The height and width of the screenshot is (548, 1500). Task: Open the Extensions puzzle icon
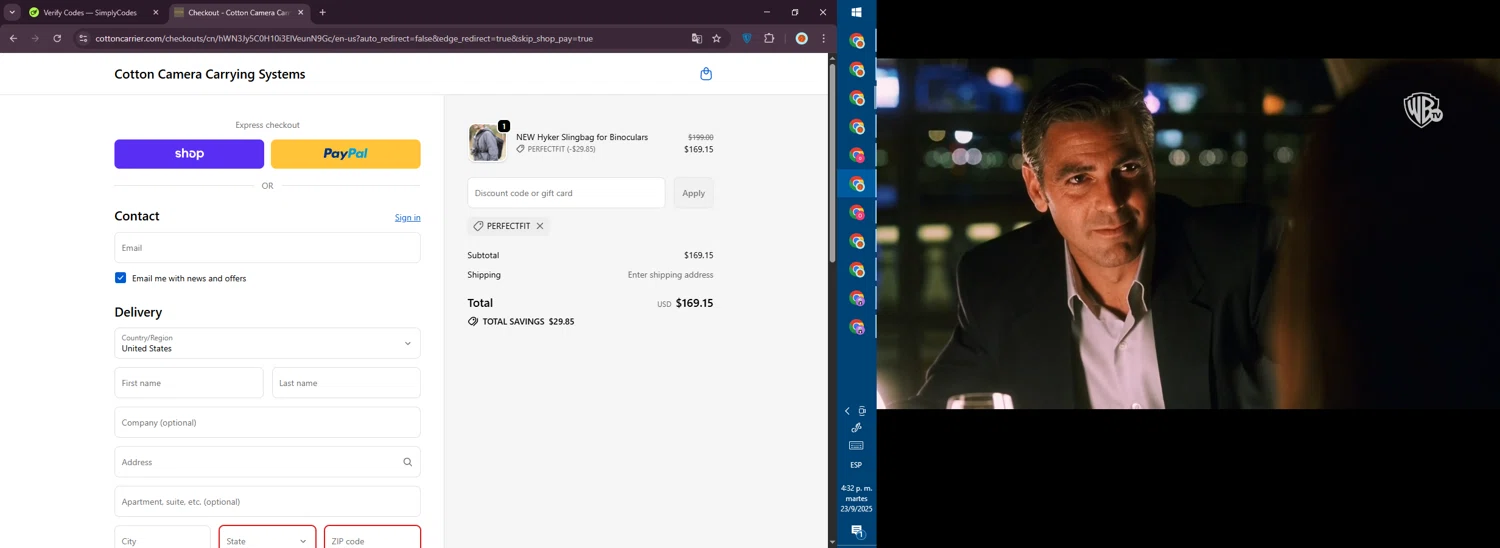click(x=769, y=39)
